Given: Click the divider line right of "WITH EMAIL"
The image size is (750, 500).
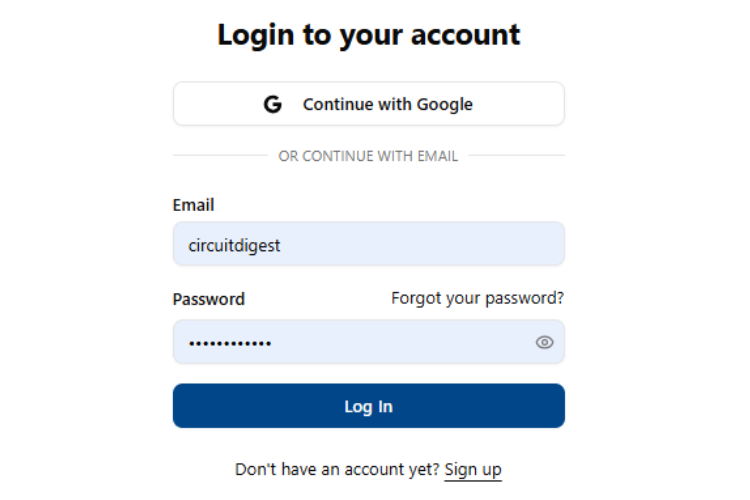Looking at the screenshot, I should pyautogui.click(x=516, y=156).
